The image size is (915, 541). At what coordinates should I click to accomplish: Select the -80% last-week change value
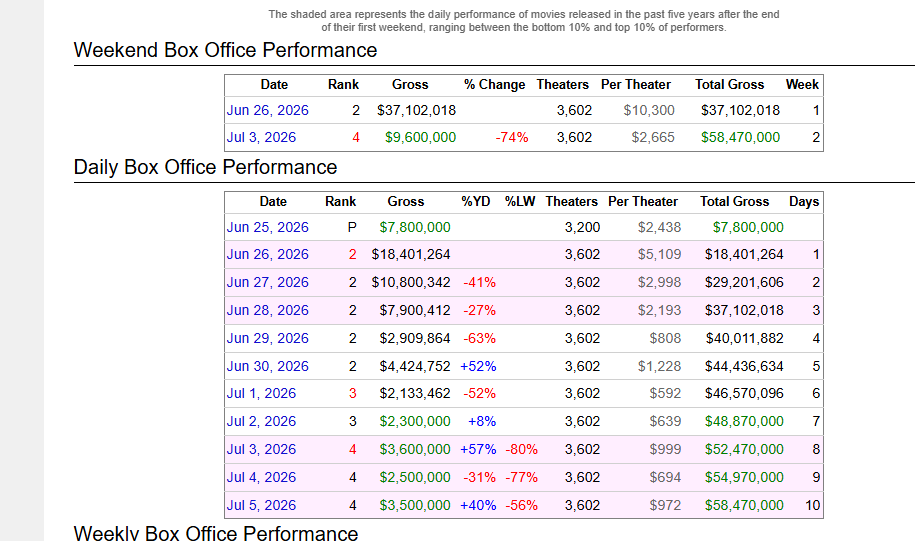(521, 449)
